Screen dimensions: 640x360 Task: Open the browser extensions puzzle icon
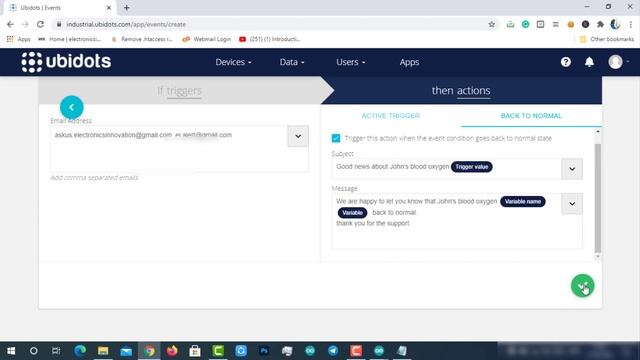click(600, 24)
